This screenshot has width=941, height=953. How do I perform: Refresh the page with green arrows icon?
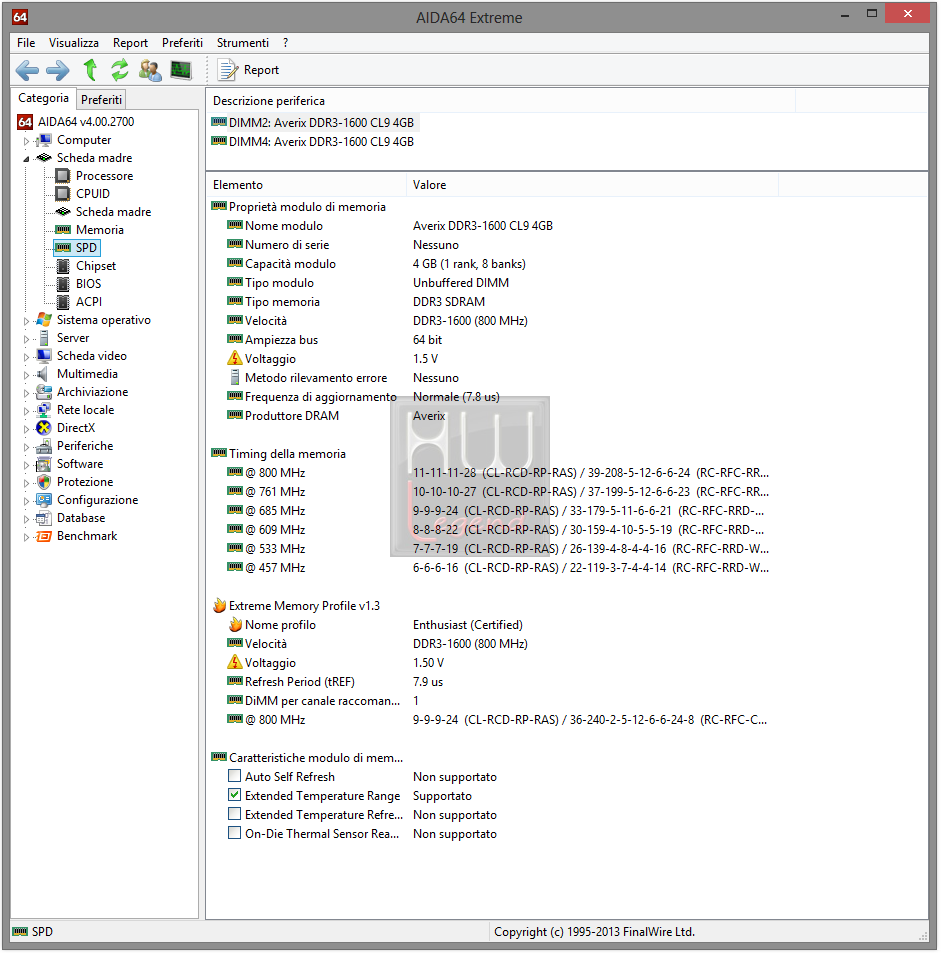click(x=120, y=70)
